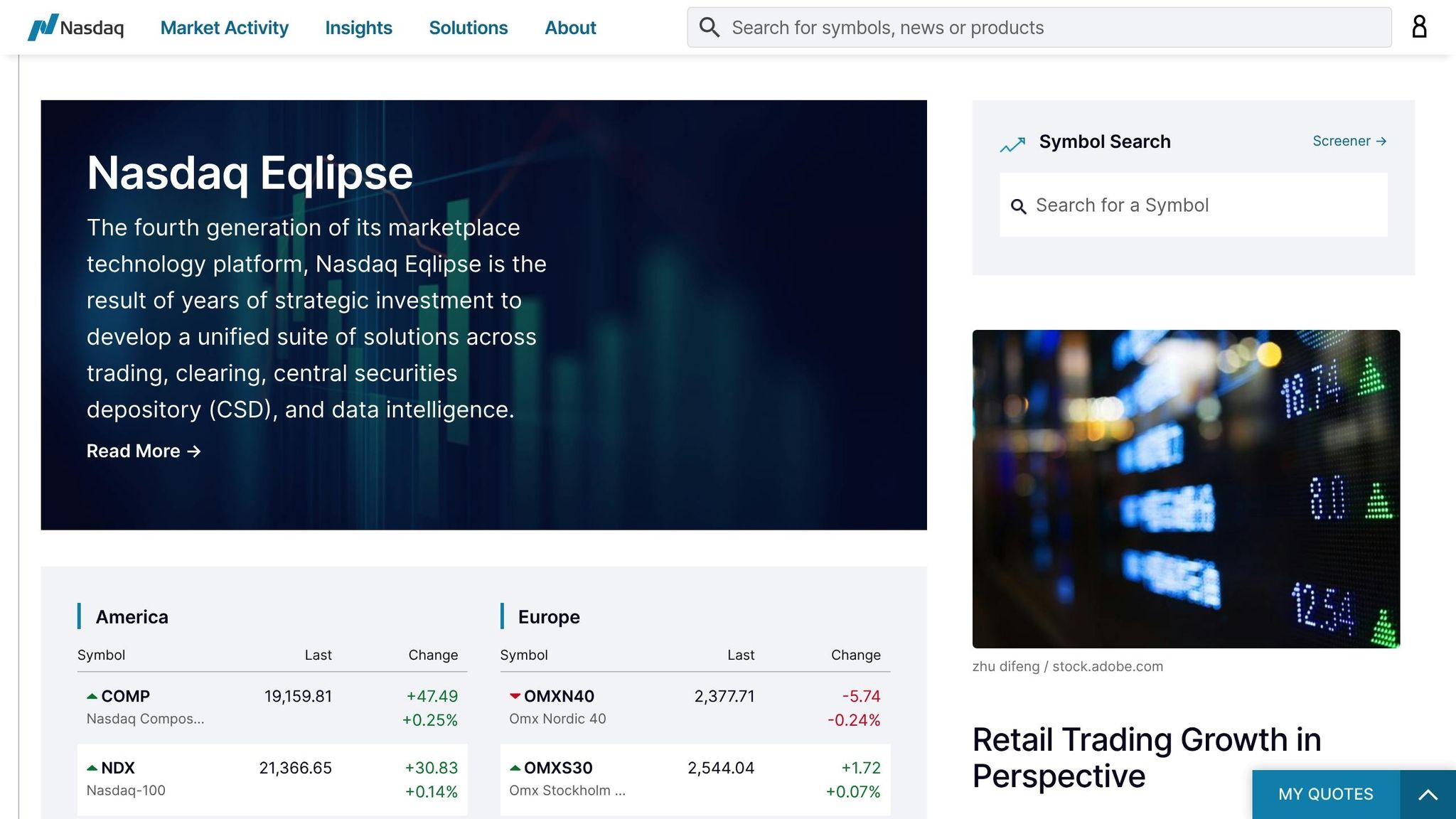Open the Screener link
The width and height of the screenshot is (1456, 819).
point(1349,141)
